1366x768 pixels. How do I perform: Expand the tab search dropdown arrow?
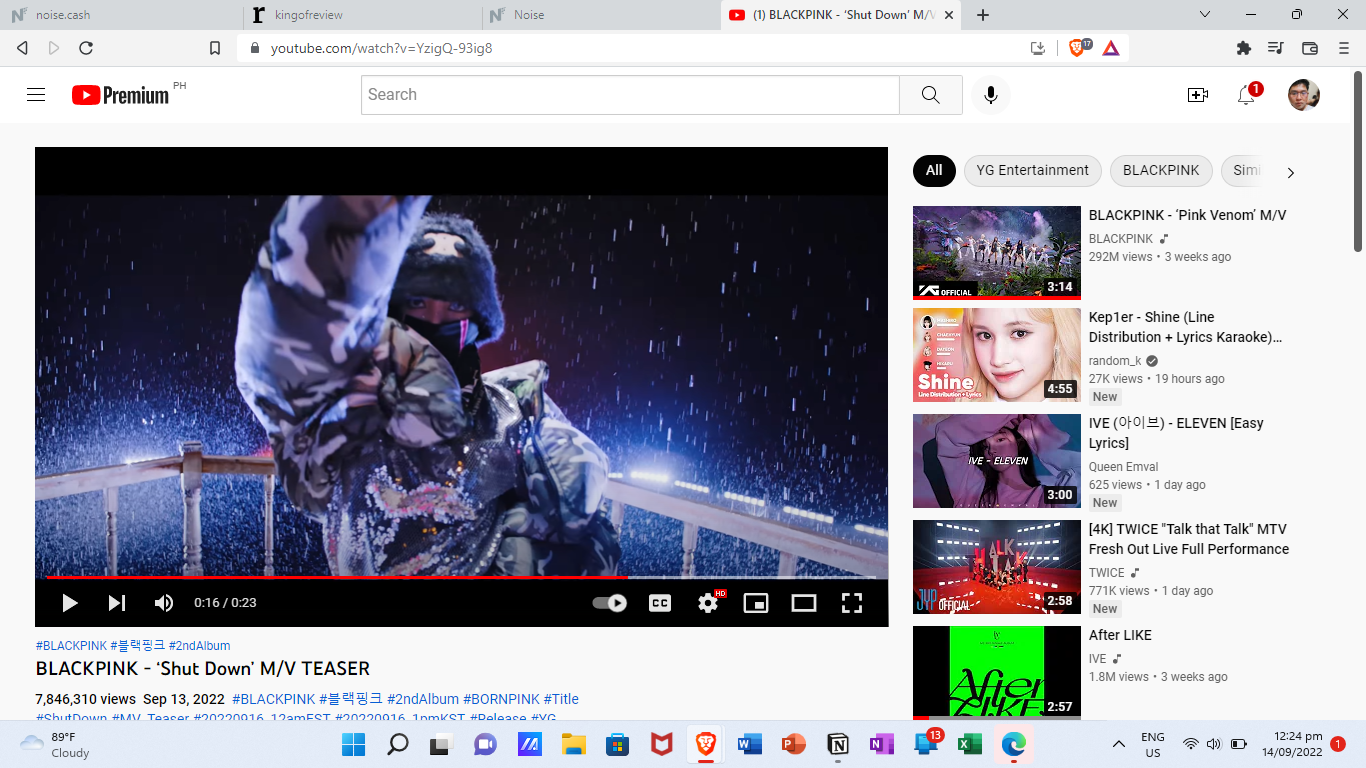tap(1205, 14)
